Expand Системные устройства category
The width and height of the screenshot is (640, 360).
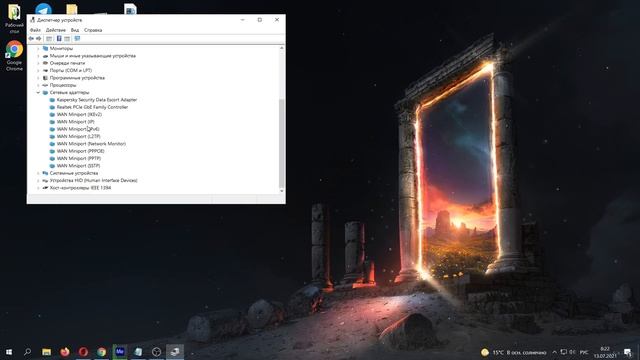38,173
